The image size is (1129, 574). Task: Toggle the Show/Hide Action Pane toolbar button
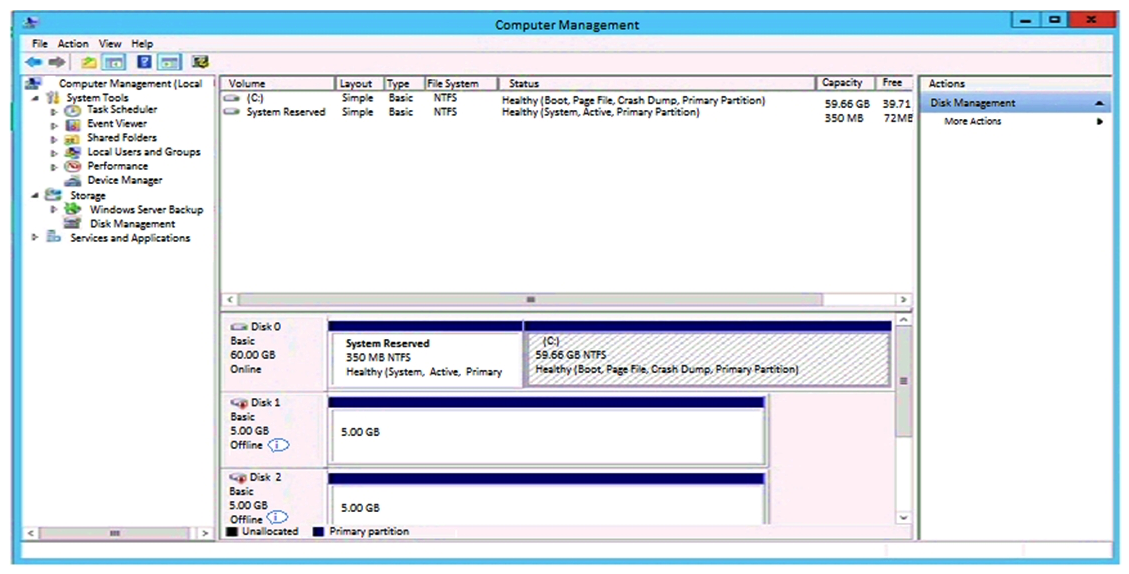[169, 63]
